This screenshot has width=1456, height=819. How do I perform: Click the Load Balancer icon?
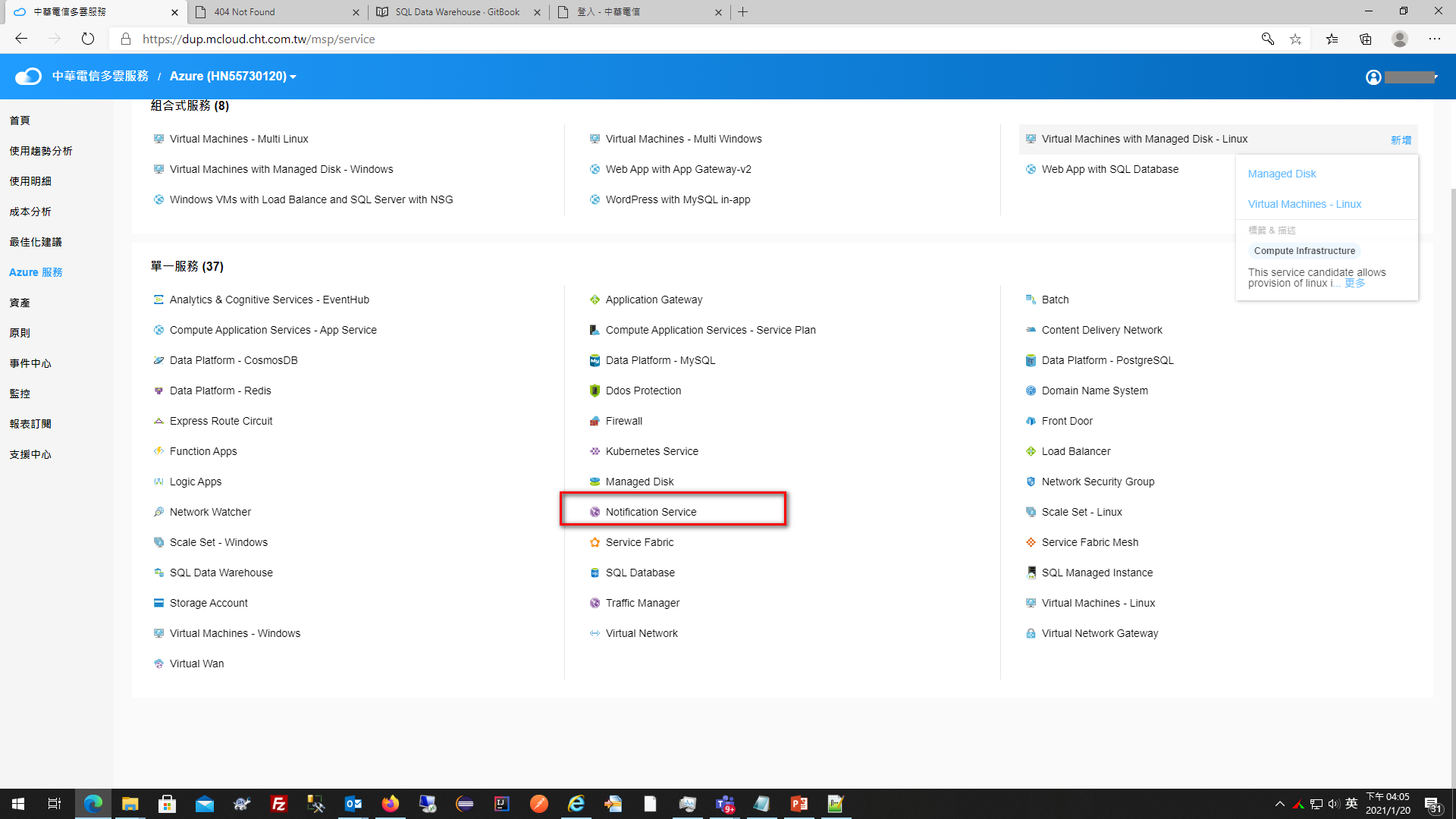[1031, 451]
